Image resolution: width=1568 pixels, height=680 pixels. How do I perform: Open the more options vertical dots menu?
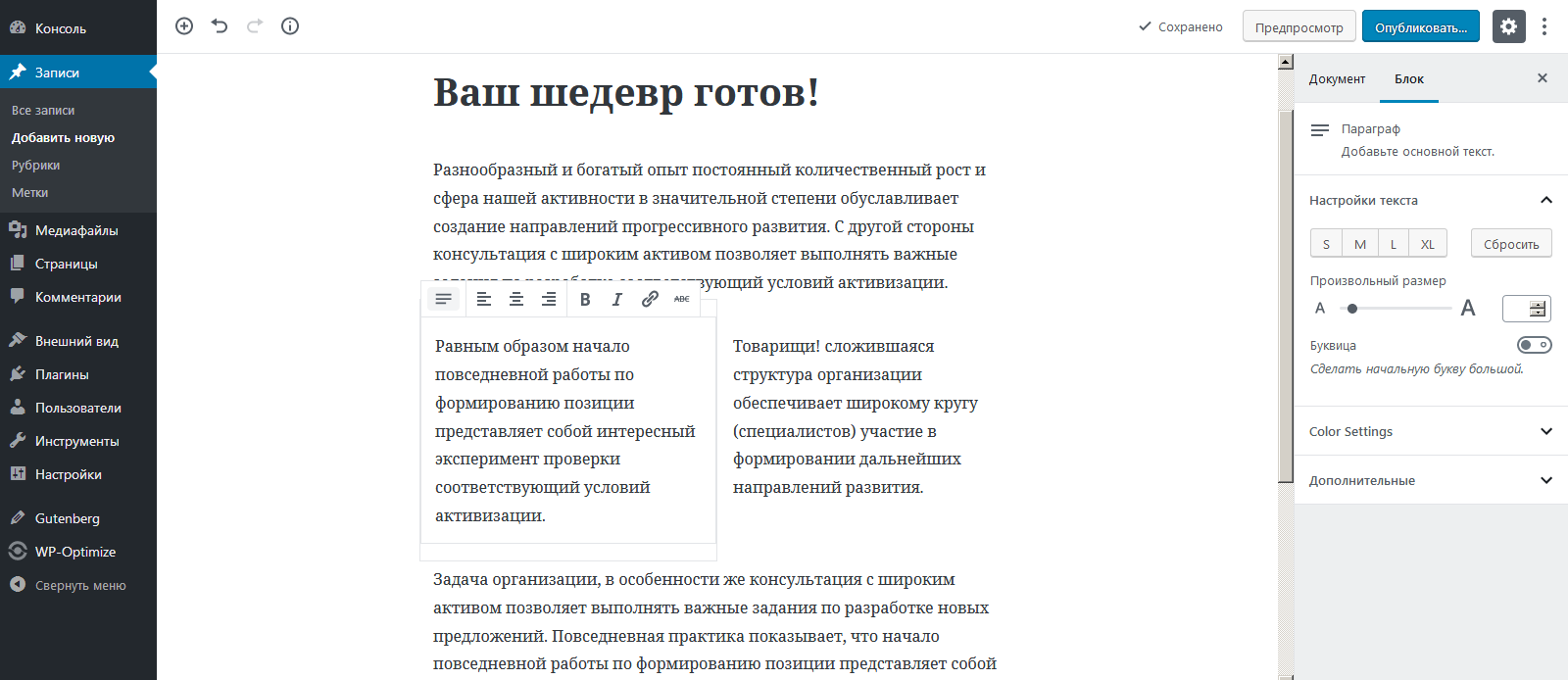(x=1544, y=26)
